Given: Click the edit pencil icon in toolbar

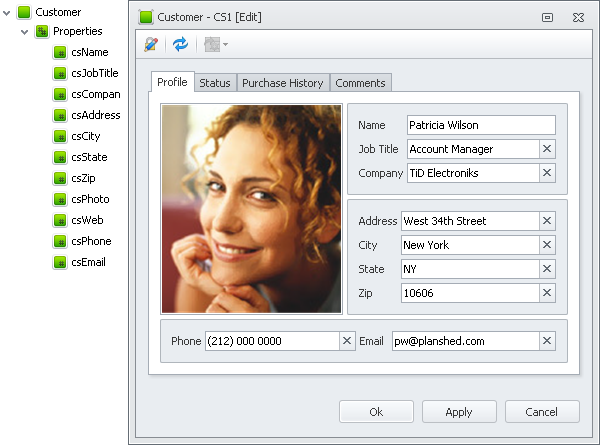Looking at the screenshot, I should coord(152,44).
